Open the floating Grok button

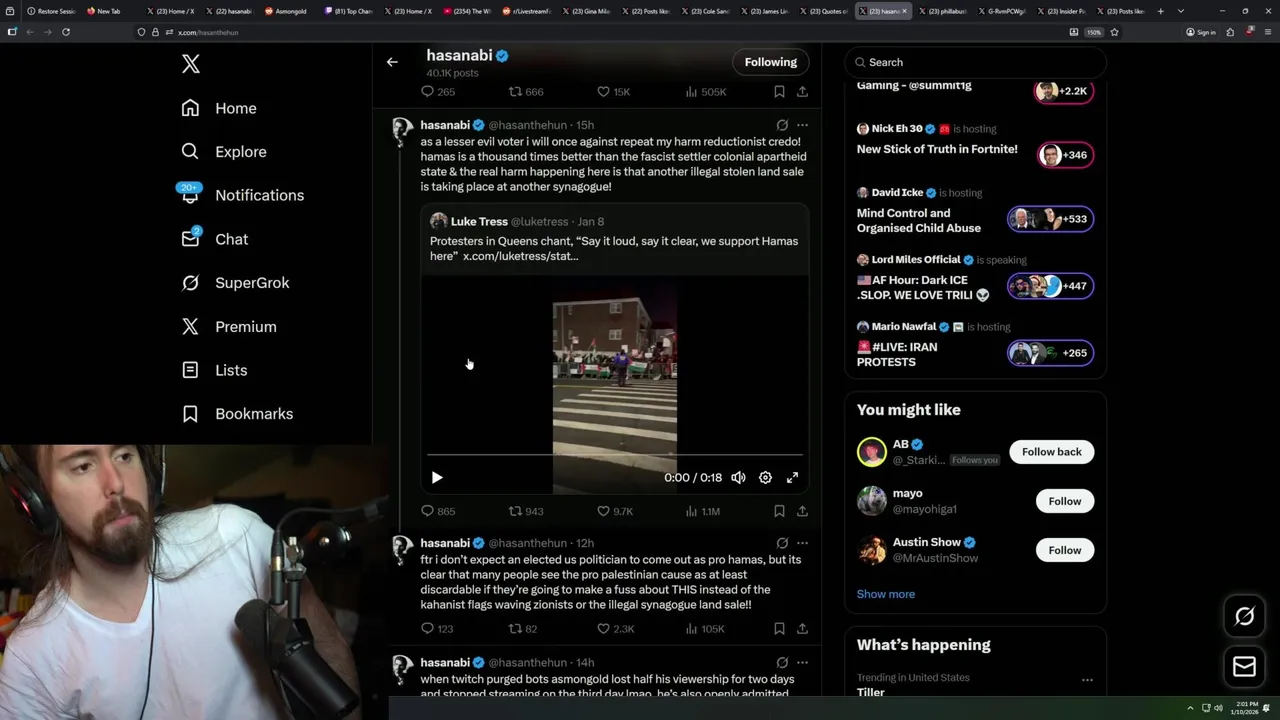click(x=1244, y=617)
